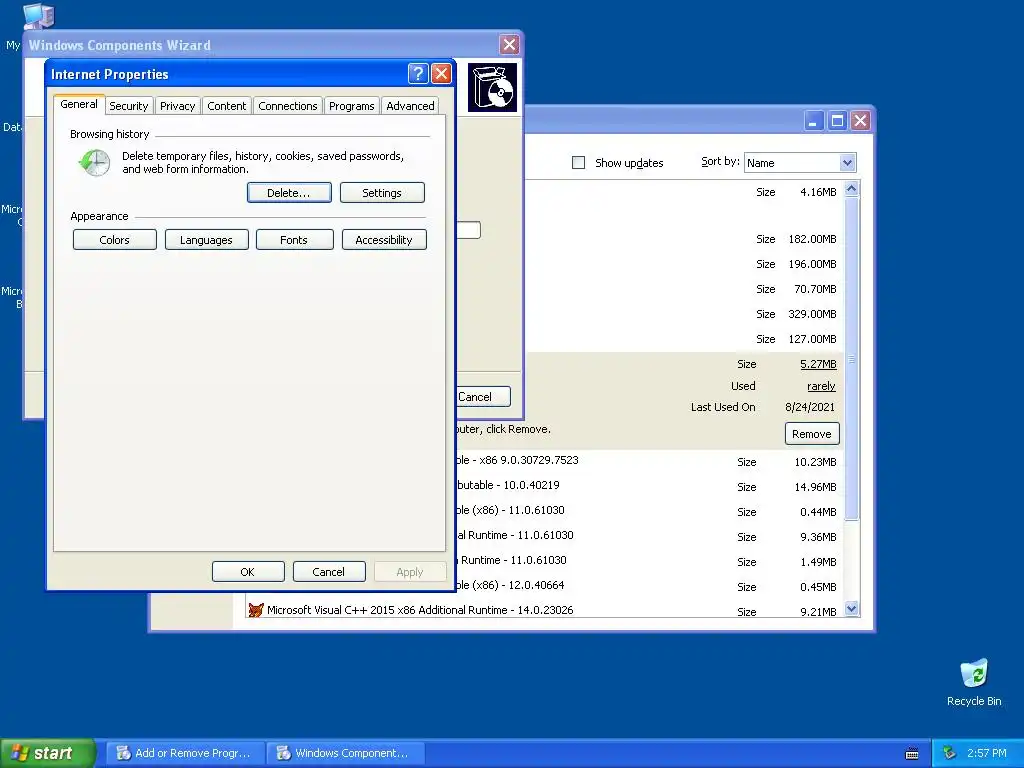Click the software box CD icon in wizard
This screenshot has width=1024, height=768.
[x=492, y=88]
